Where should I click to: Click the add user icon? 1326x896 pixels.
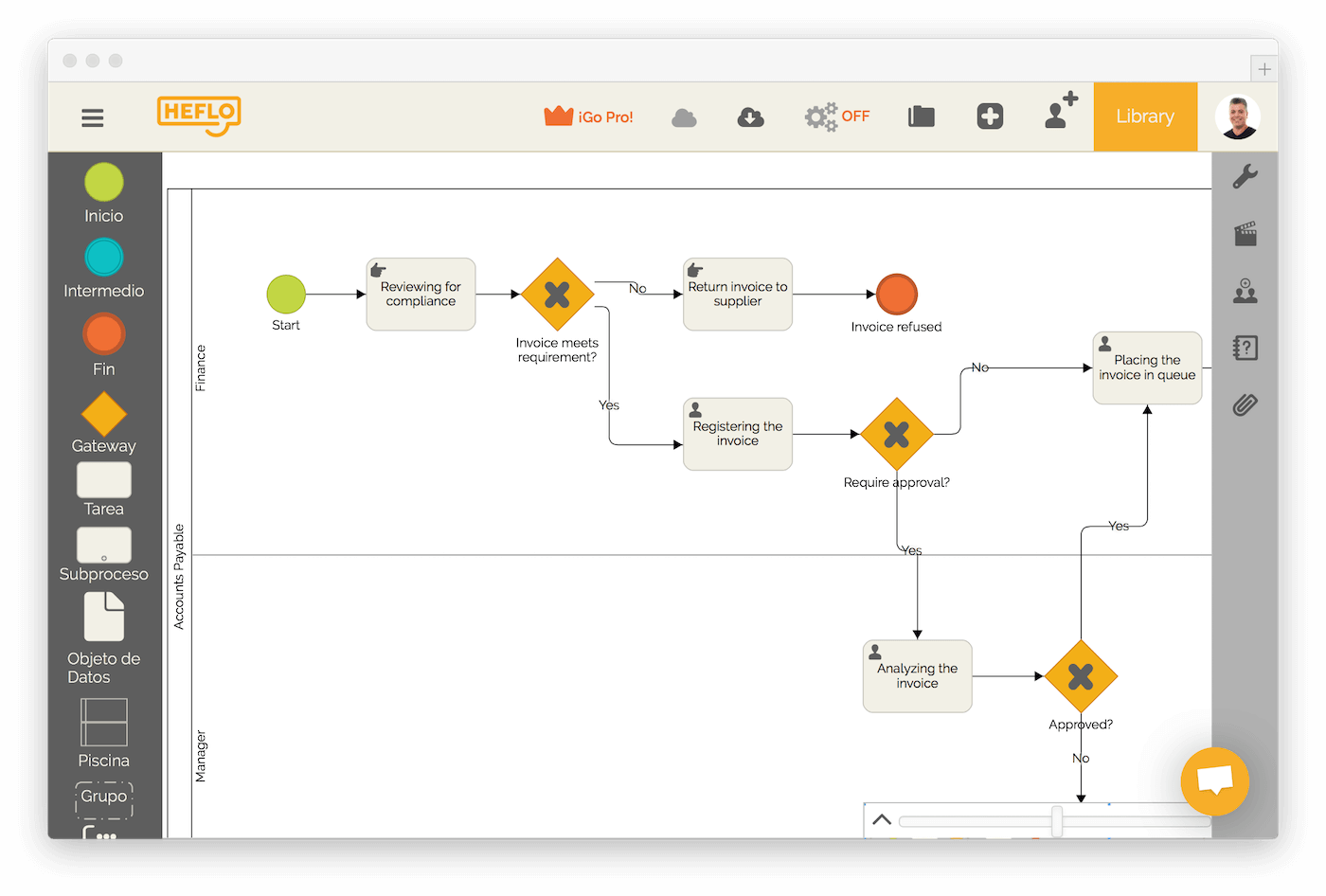(x=1061, y=111)
